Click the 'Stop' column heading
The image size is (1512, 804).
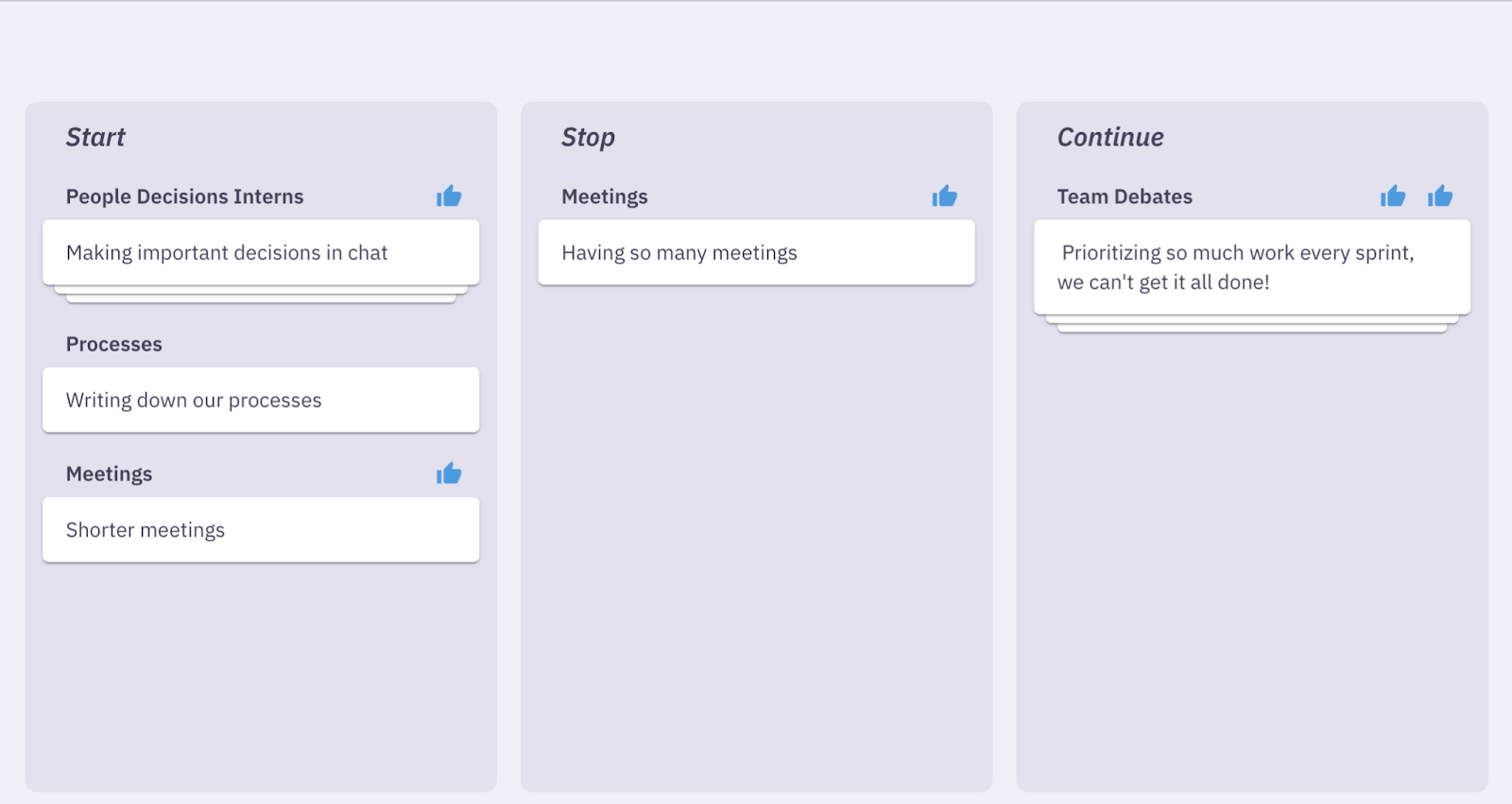pos(588,138)
